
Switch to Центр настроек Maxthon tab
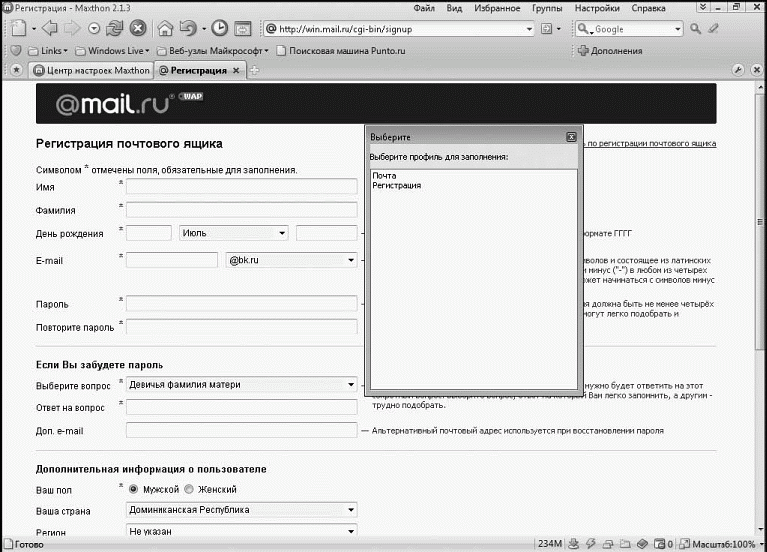click(91, 70)
